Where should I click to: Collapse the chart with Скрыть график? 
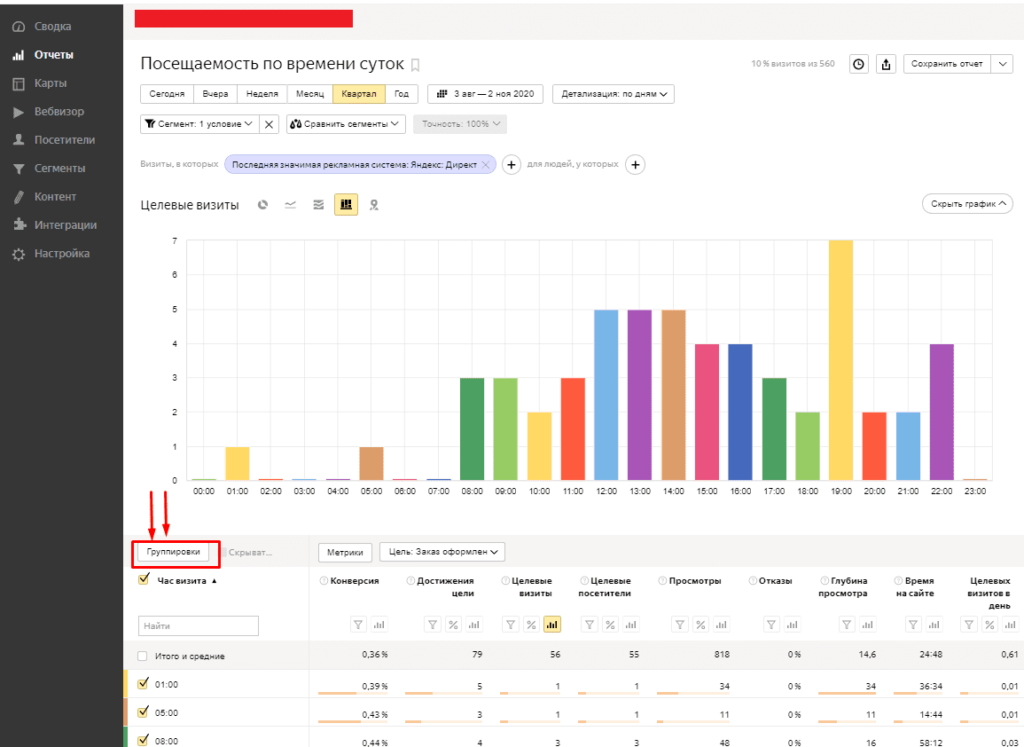pos(967,204)
